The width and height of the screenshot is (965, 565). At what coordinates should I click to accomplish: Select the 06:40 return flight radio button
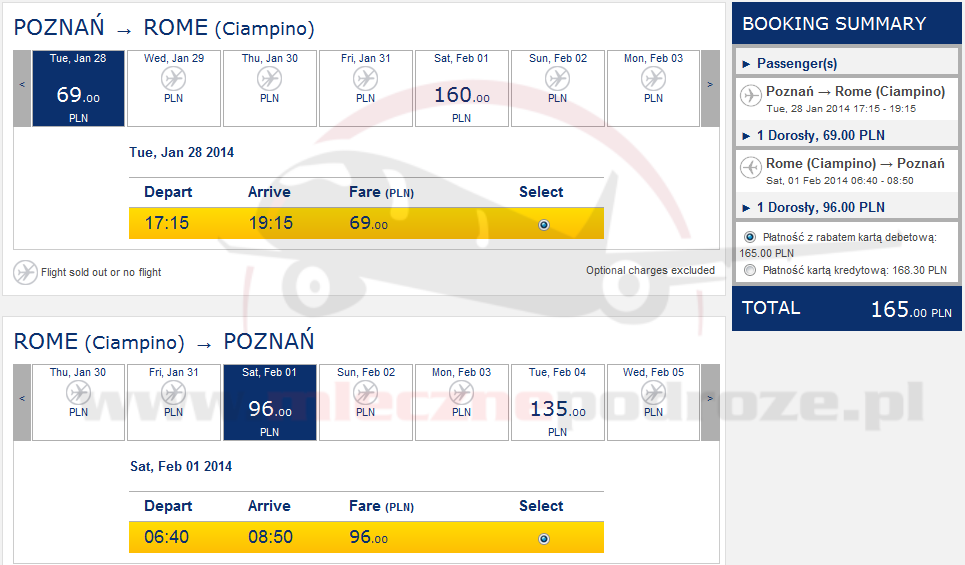543,539
